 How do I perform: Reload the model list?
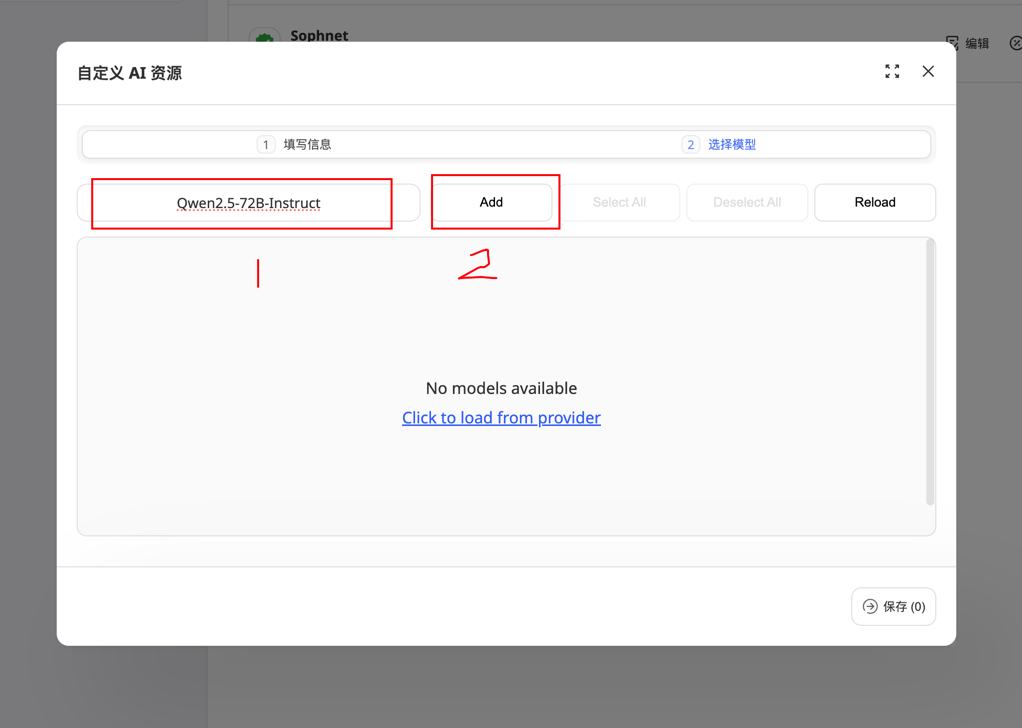click(875, 202)
